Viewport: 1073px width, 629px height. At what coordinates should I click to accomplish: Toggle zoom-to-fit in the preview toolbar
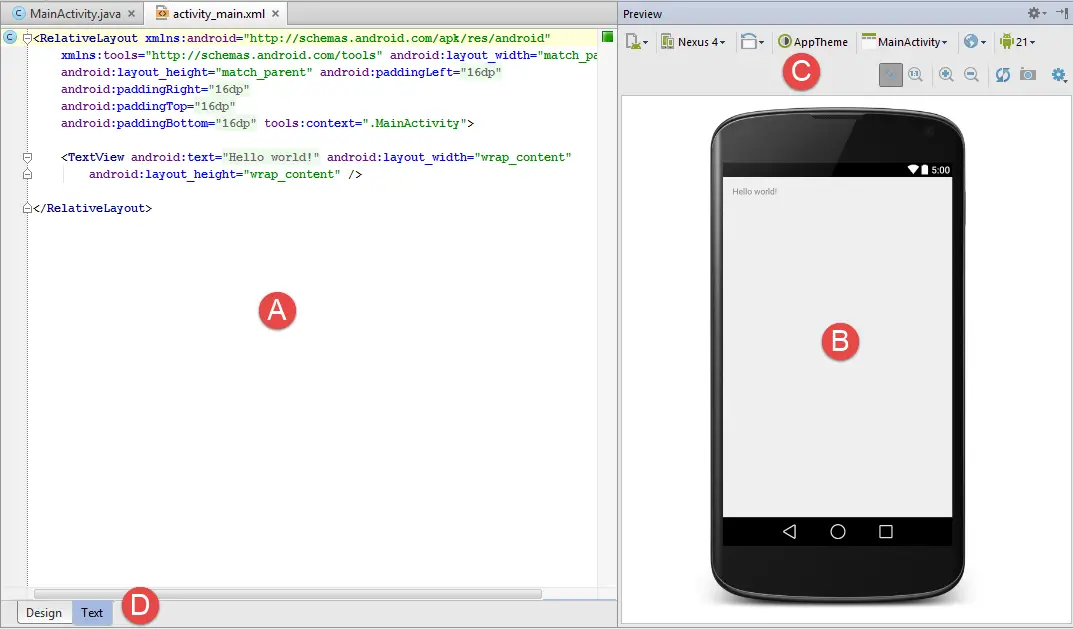pyautogui.click(x=890, y=76)
